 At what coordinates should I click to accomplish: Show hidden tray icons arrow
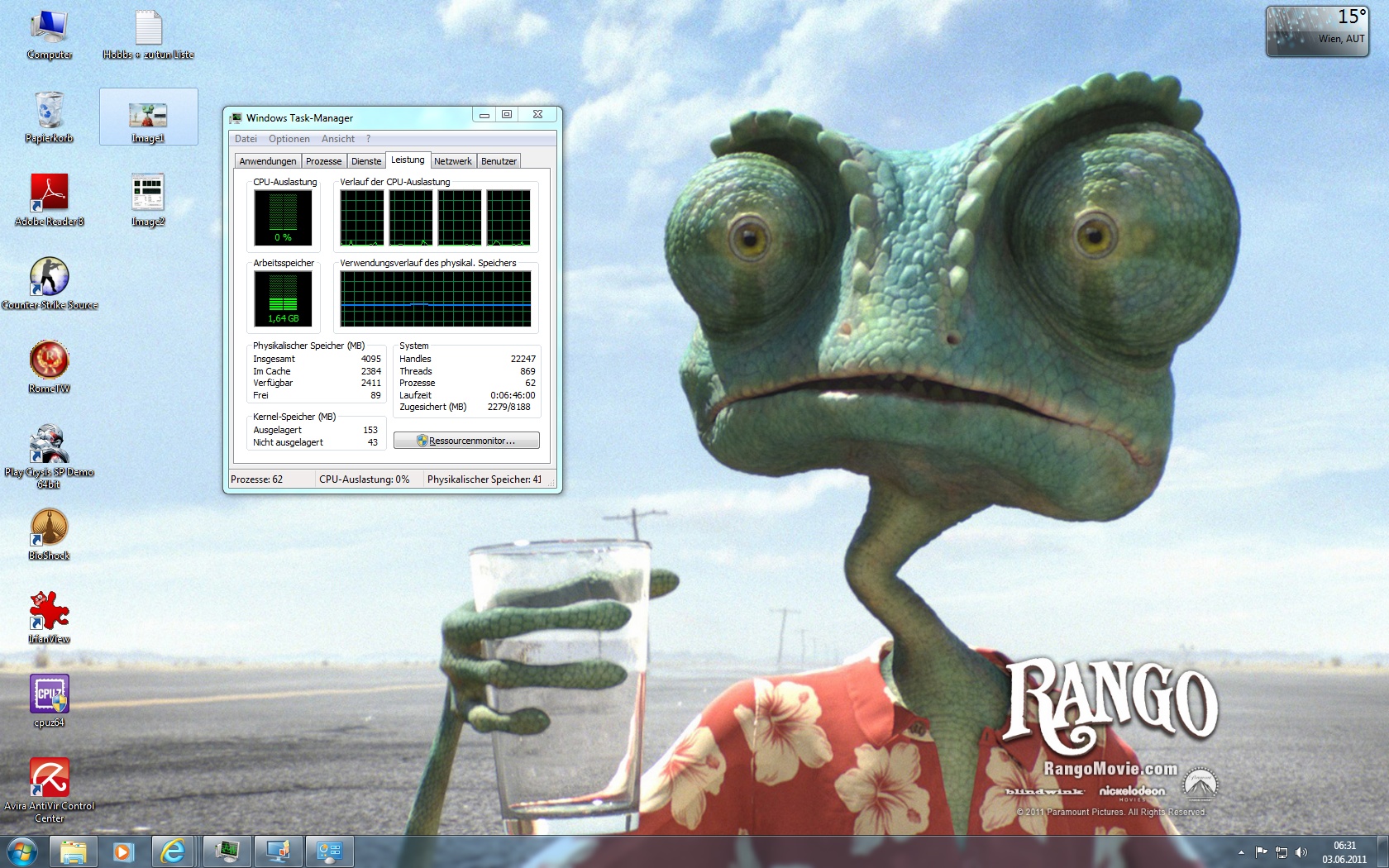tap(1241, 852)
